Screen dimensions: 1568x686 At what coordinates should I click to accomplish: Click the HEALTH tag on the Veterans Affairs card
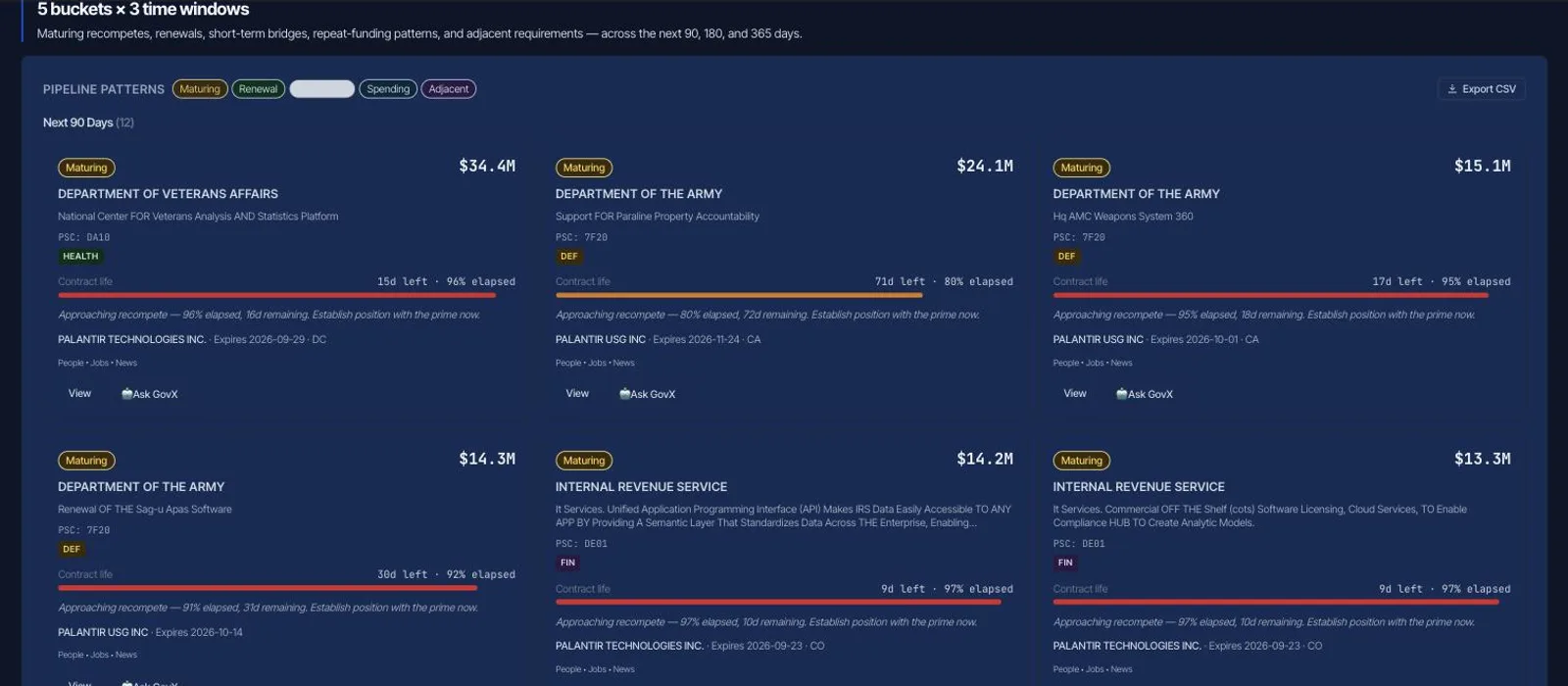80,257
